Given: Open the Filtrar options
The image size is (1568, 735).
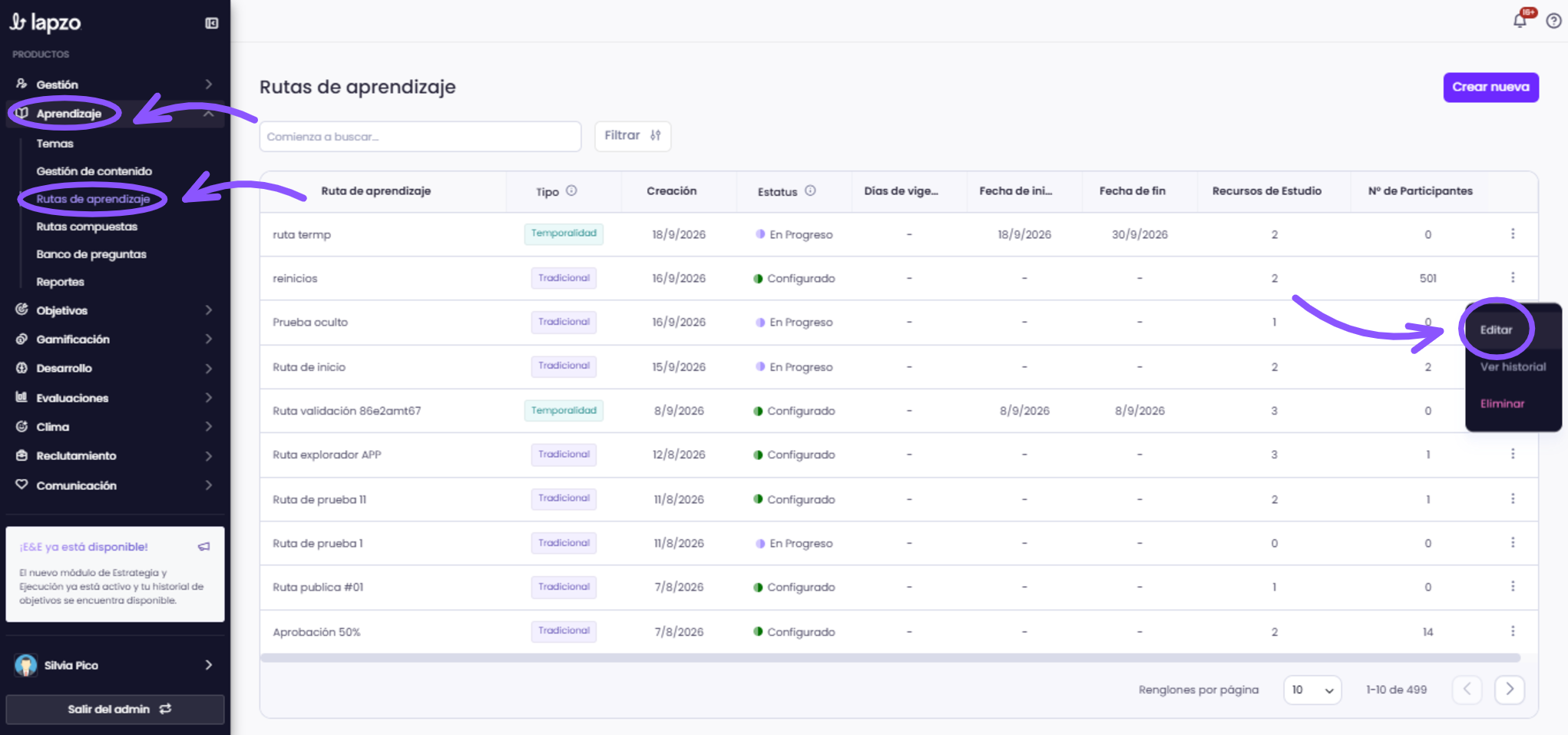Looking at the screenshot, I should tap(633, 136).
